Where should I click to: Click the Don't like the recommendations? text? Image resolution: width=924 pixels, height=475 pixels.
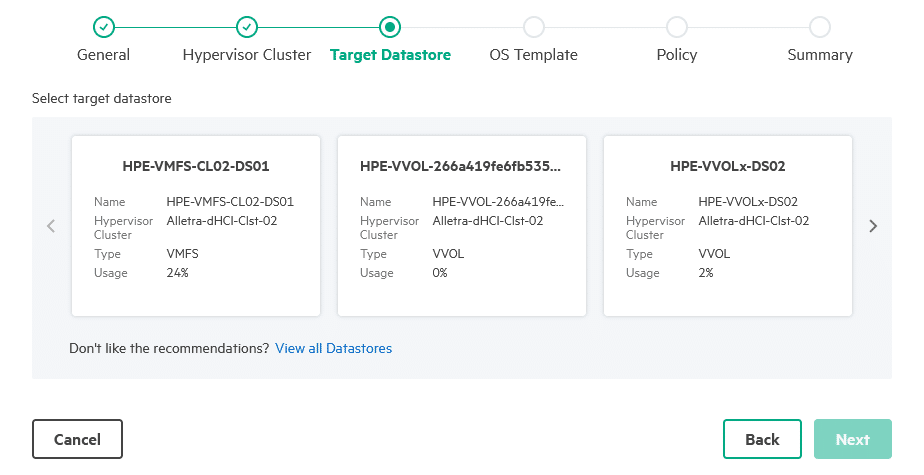[x=169, y=348]
